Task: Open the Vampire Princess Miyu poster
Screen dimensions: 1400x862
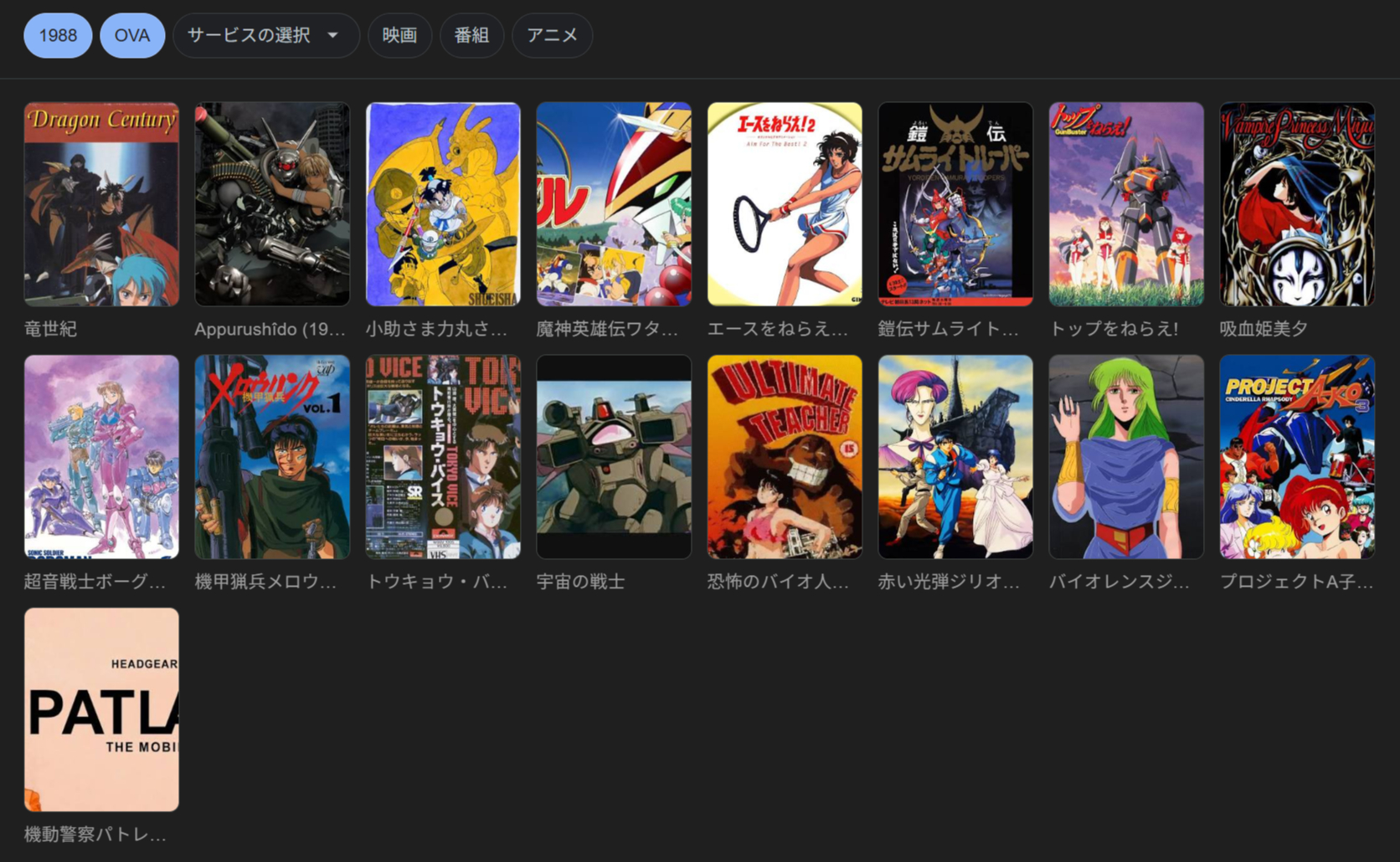Action: [1297, 204]
